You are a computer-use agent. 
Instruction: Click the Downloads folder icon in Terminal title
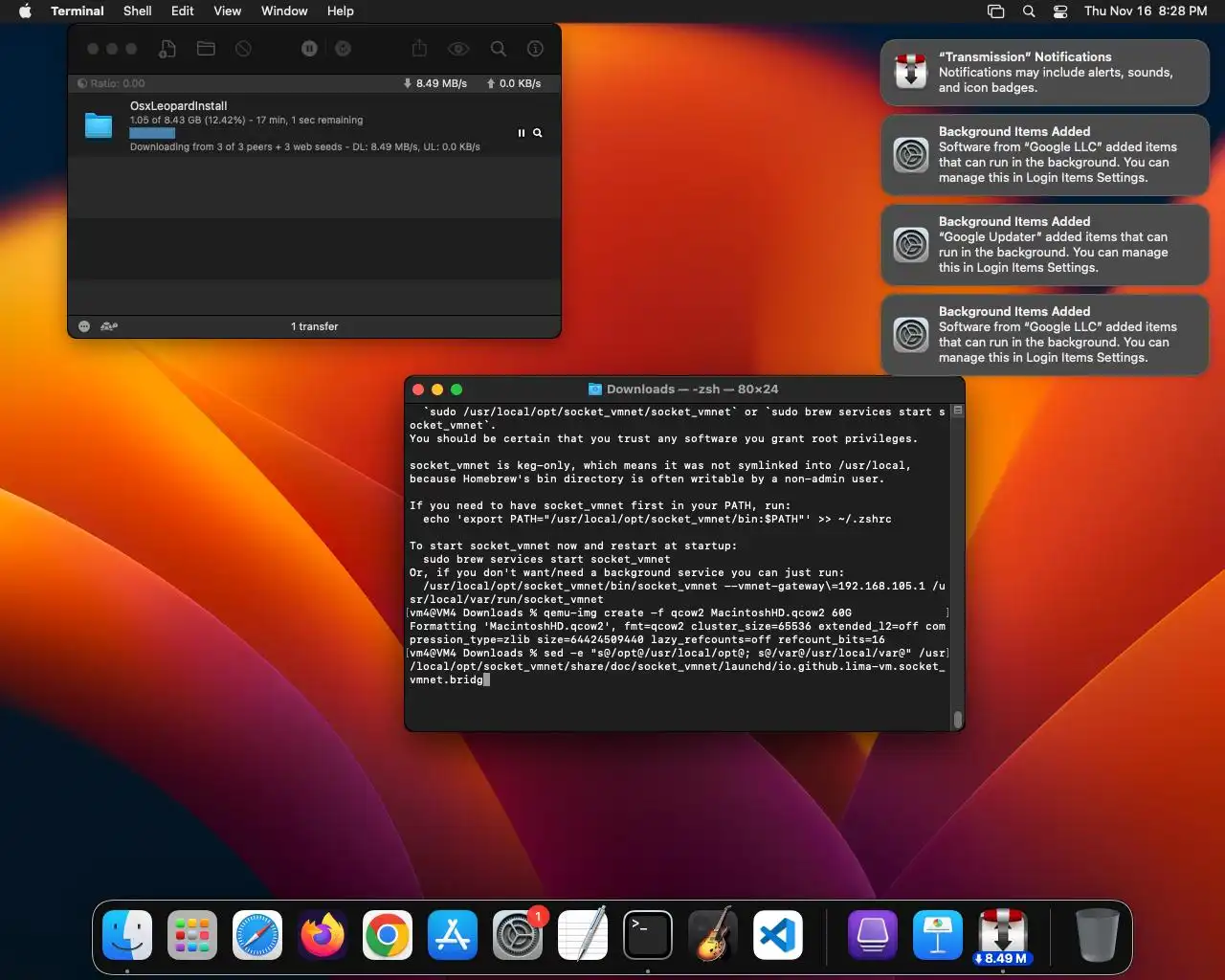[x=594, y=390]
